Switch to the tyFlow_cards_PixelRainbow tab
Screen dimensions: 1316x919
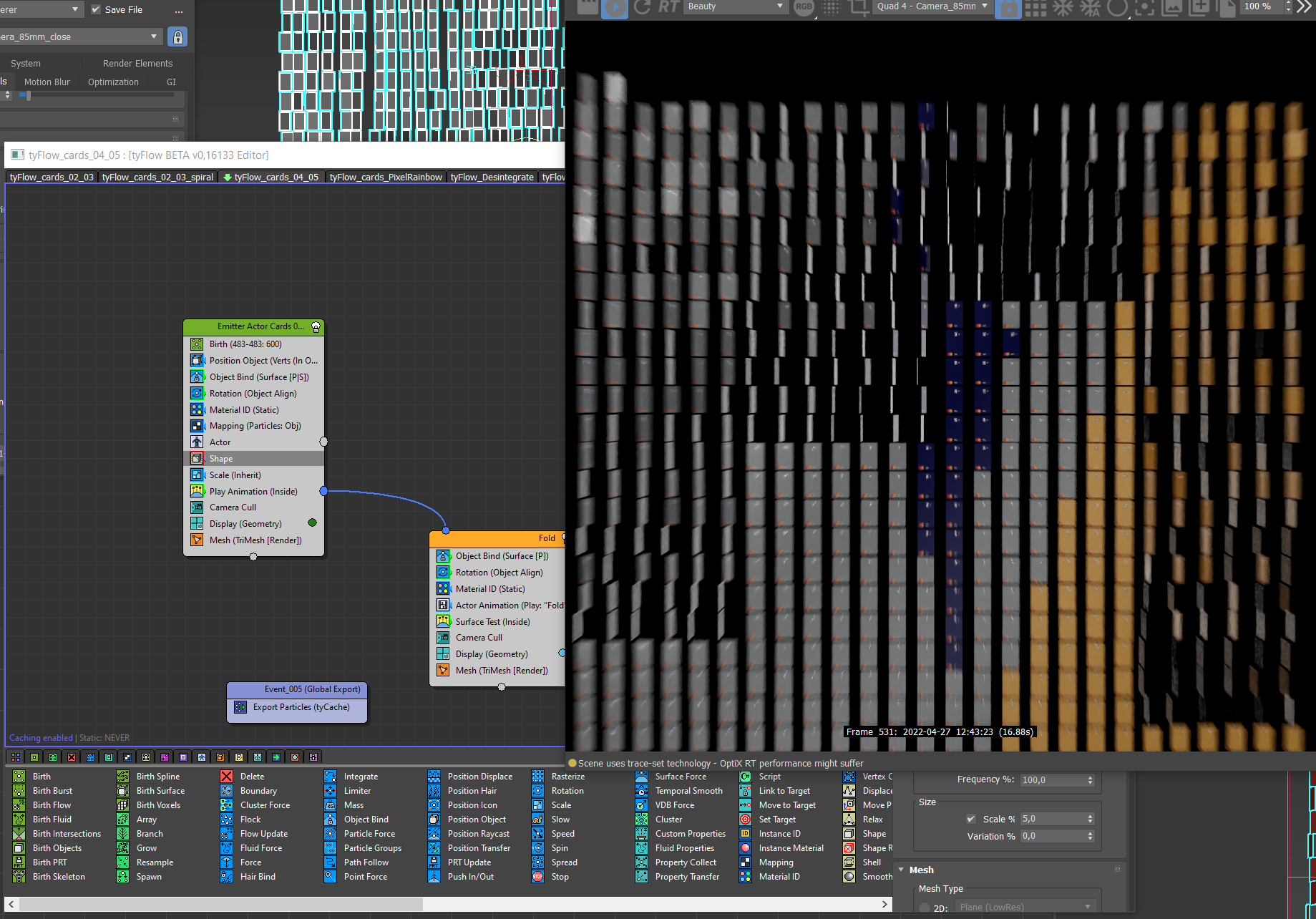pos(386,177)
